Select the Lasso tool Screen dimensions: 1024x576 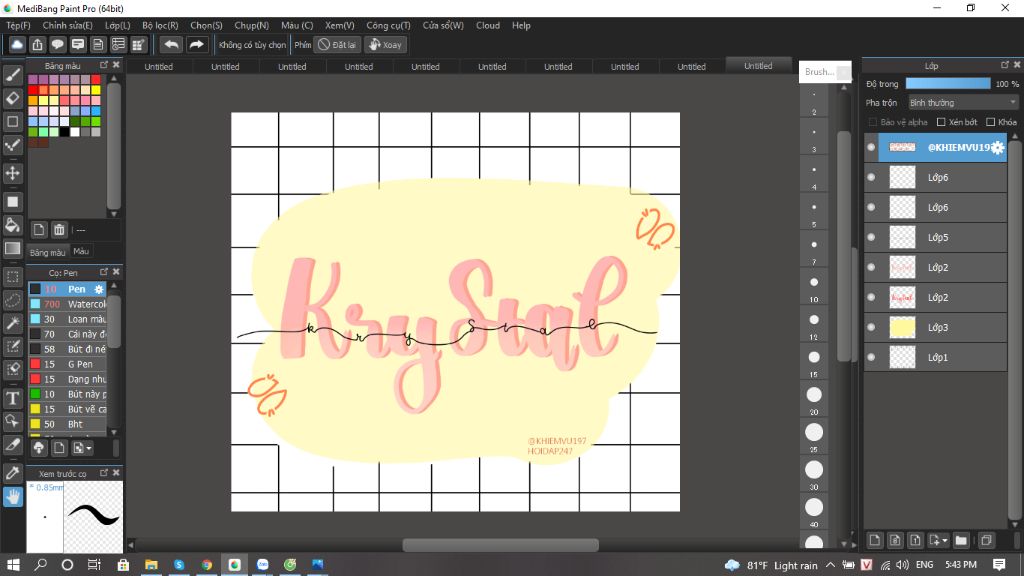pyautogui.click(x=12, y=300)
